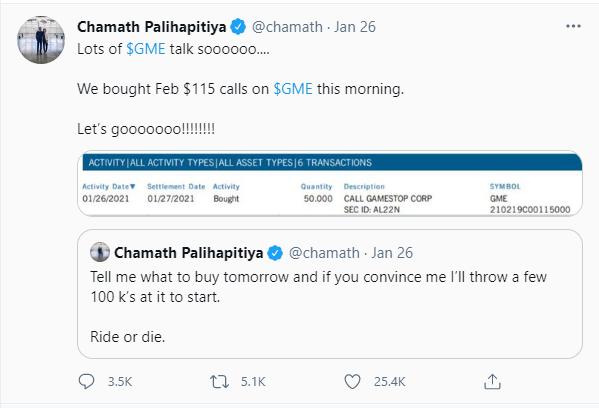Open quoted tweet 'Tell me what to buy'
The image size is (599, 408).
[330, 294]
